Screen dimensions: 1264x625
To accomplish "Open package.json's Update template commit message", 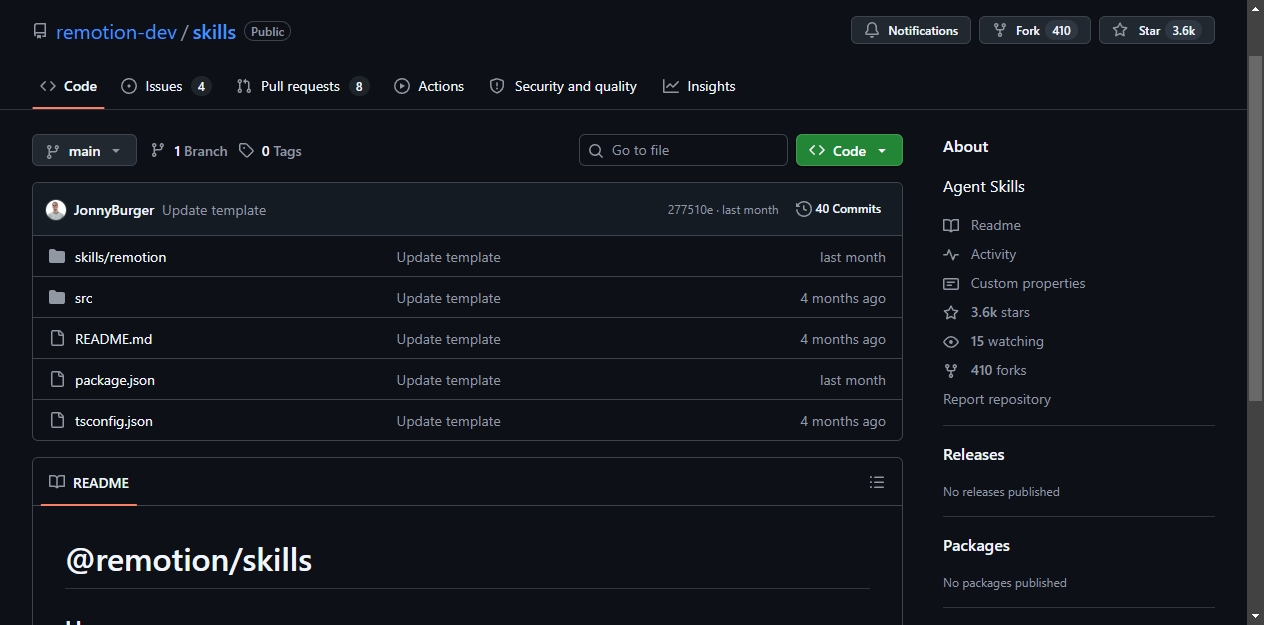I will click(448, 380).
